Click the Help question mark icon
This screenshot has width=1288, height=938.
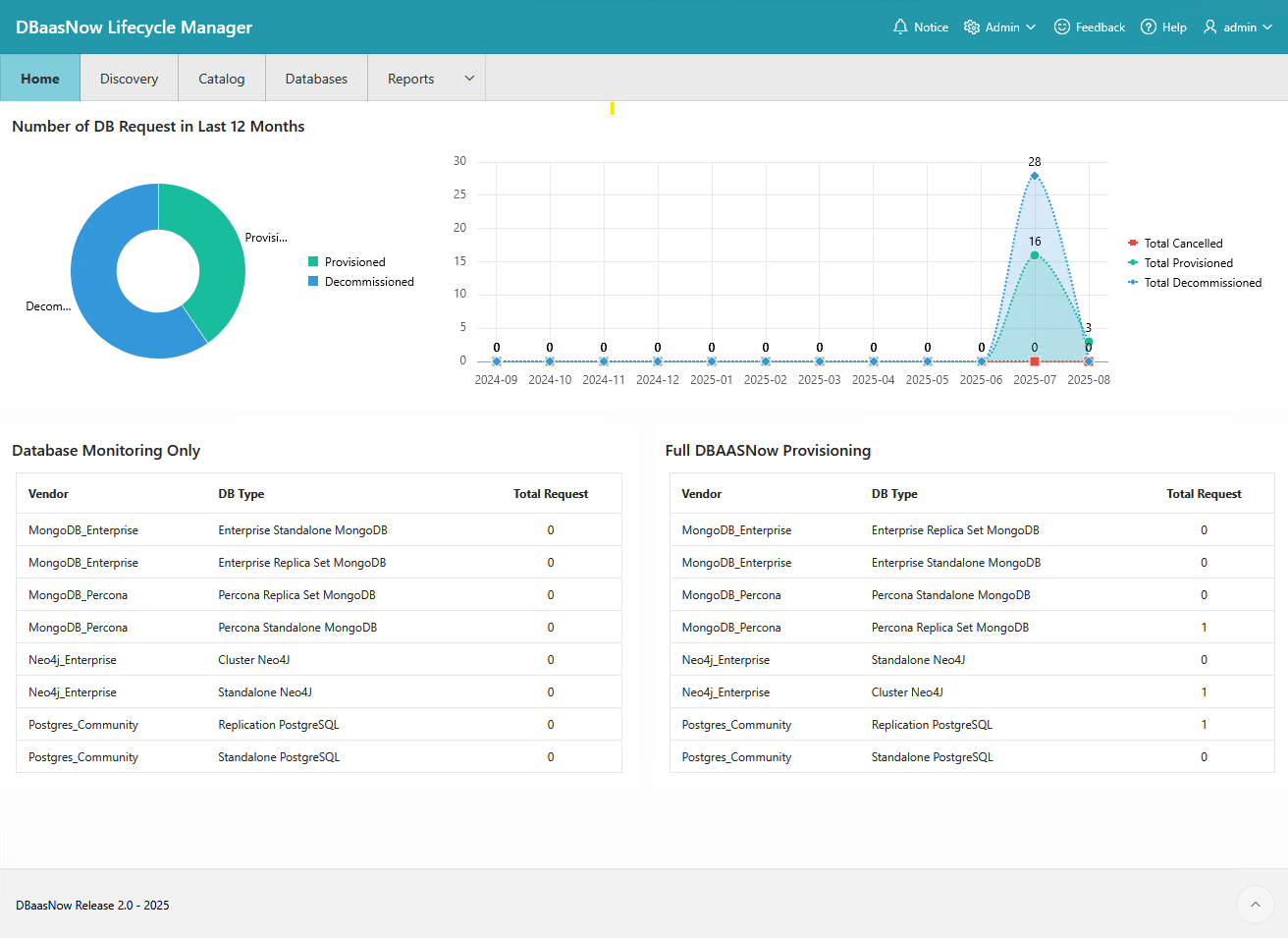[1148, 27]
